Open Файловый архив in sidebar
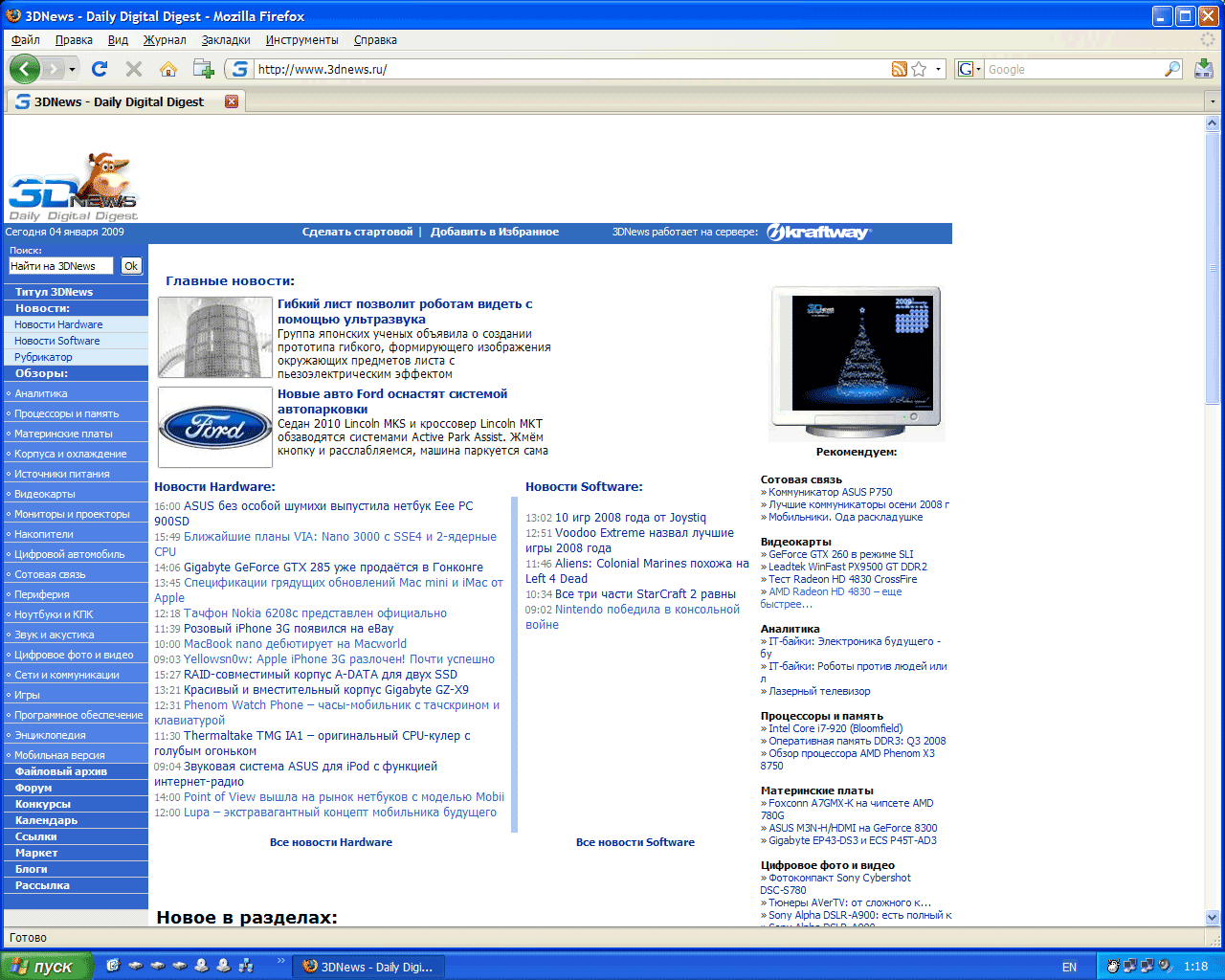The image size is (1225, 980). [x=61, y=771]
